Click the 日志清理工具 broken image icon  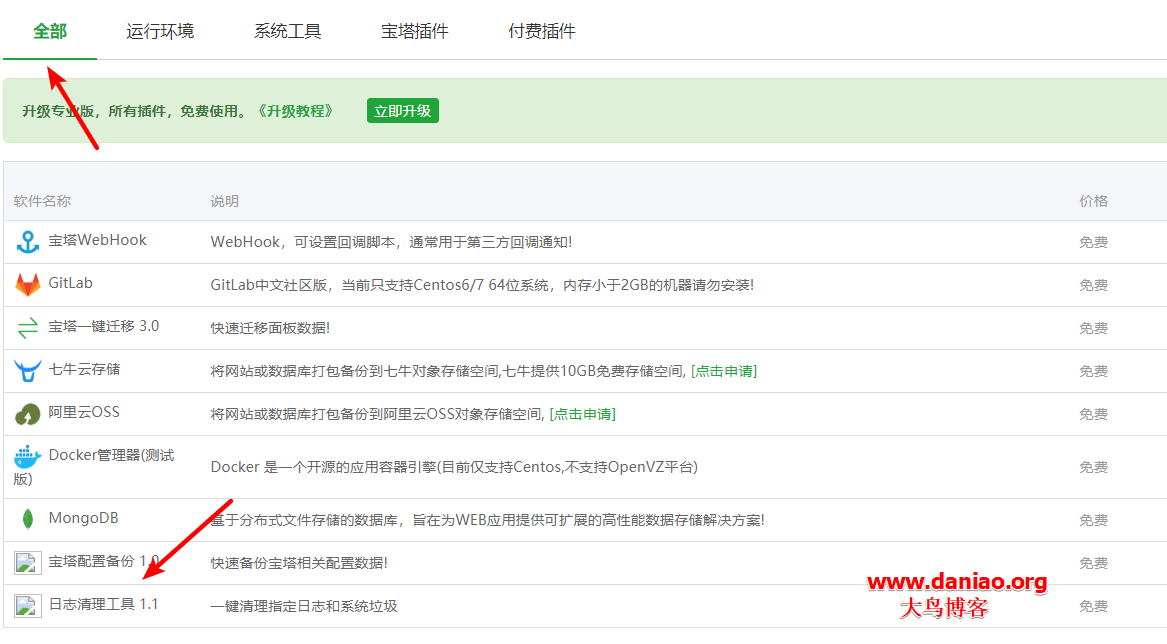pyautogui.click(x=28, y=605)
